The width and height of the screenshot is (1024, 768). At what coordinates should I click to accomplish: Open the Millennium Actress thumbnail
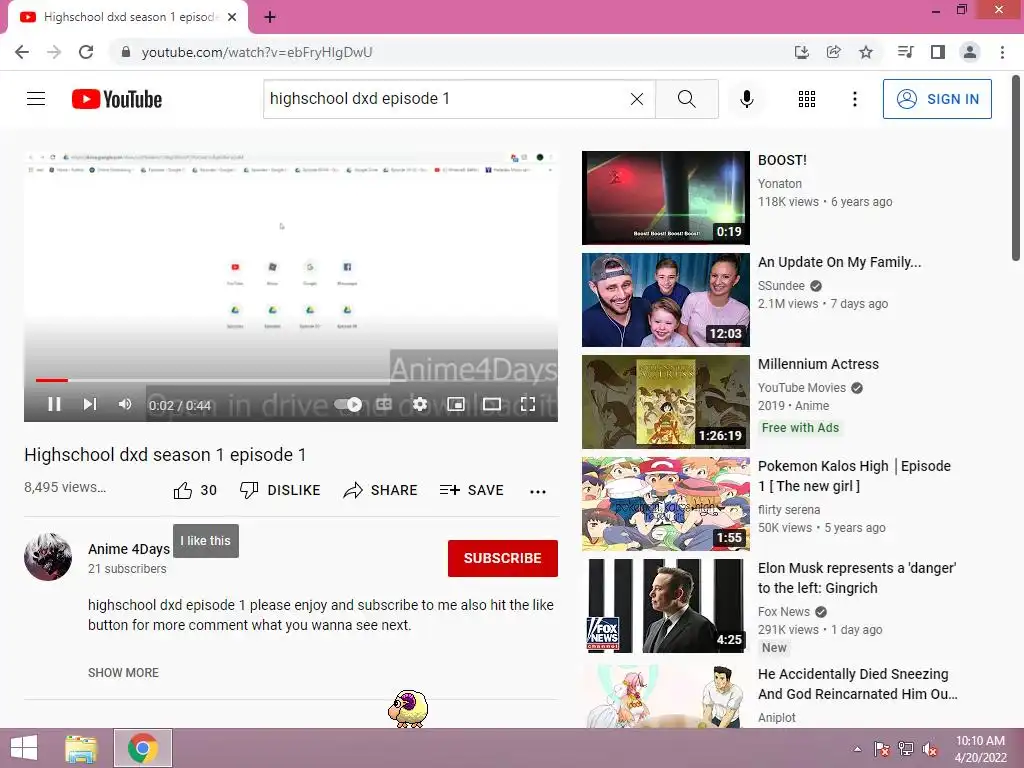(665, 402)
